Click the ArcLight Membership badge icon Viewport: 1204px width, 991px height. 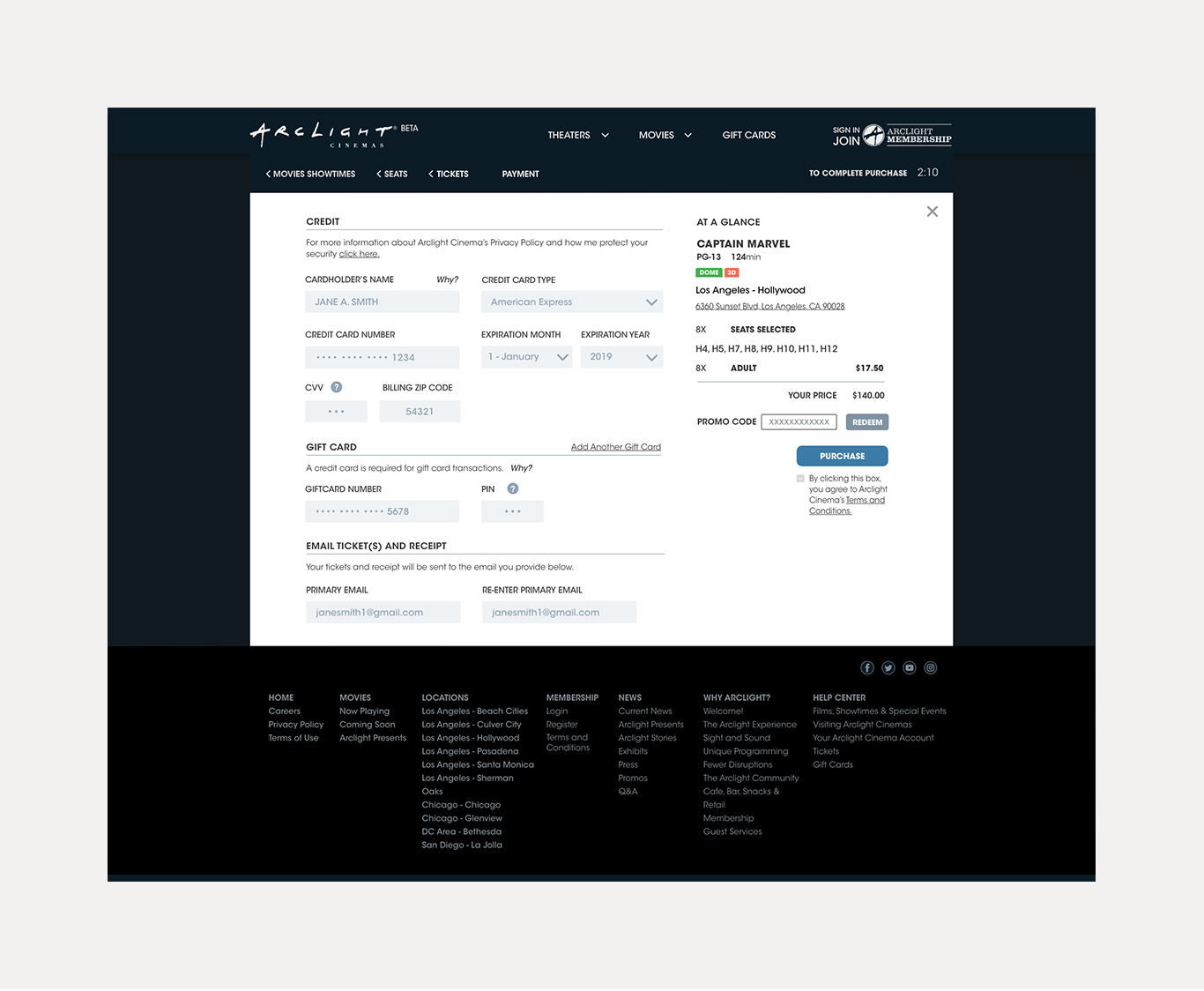tap(873, 135)
